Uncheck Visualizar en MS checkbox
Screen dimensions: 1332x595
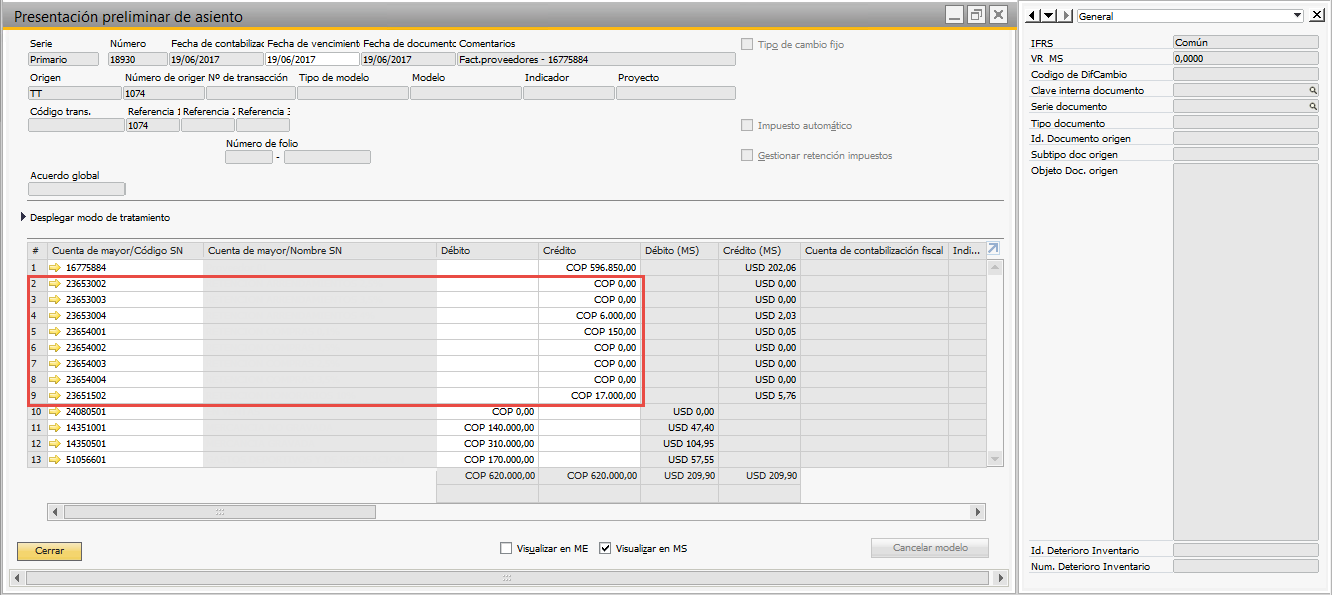605,548
